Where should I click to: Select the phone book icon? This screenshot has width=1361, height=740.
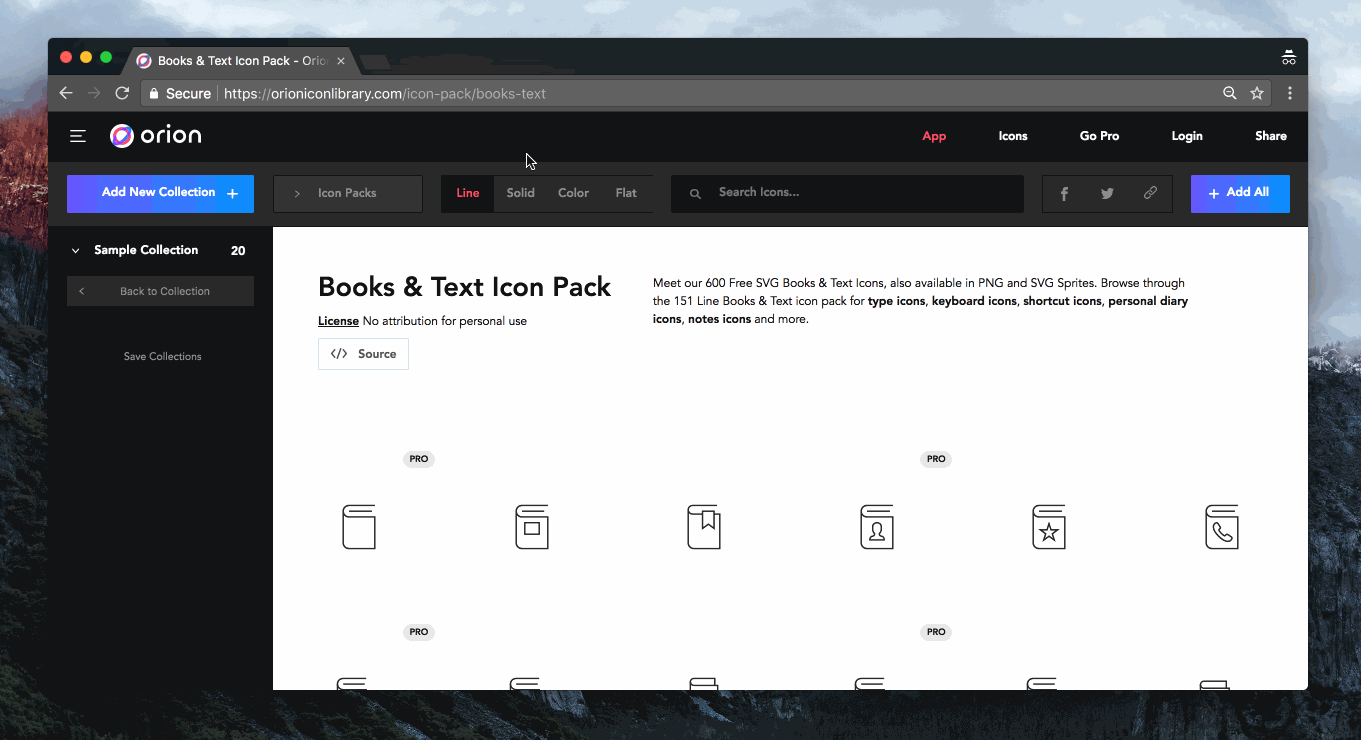click(x=1221, y=527)
